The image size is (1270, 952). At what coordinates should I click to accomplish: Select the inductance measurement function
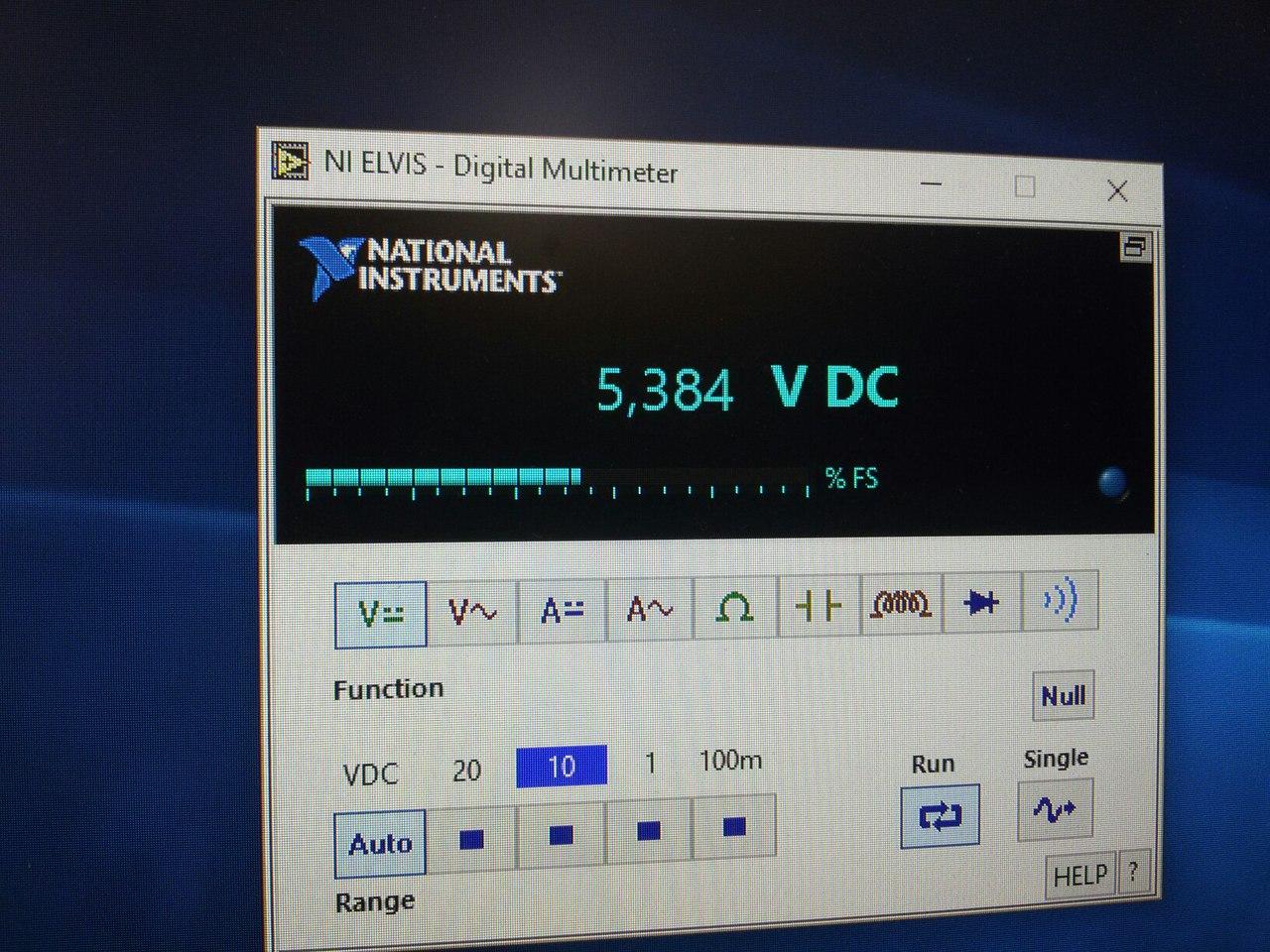(x=900, y=602)
